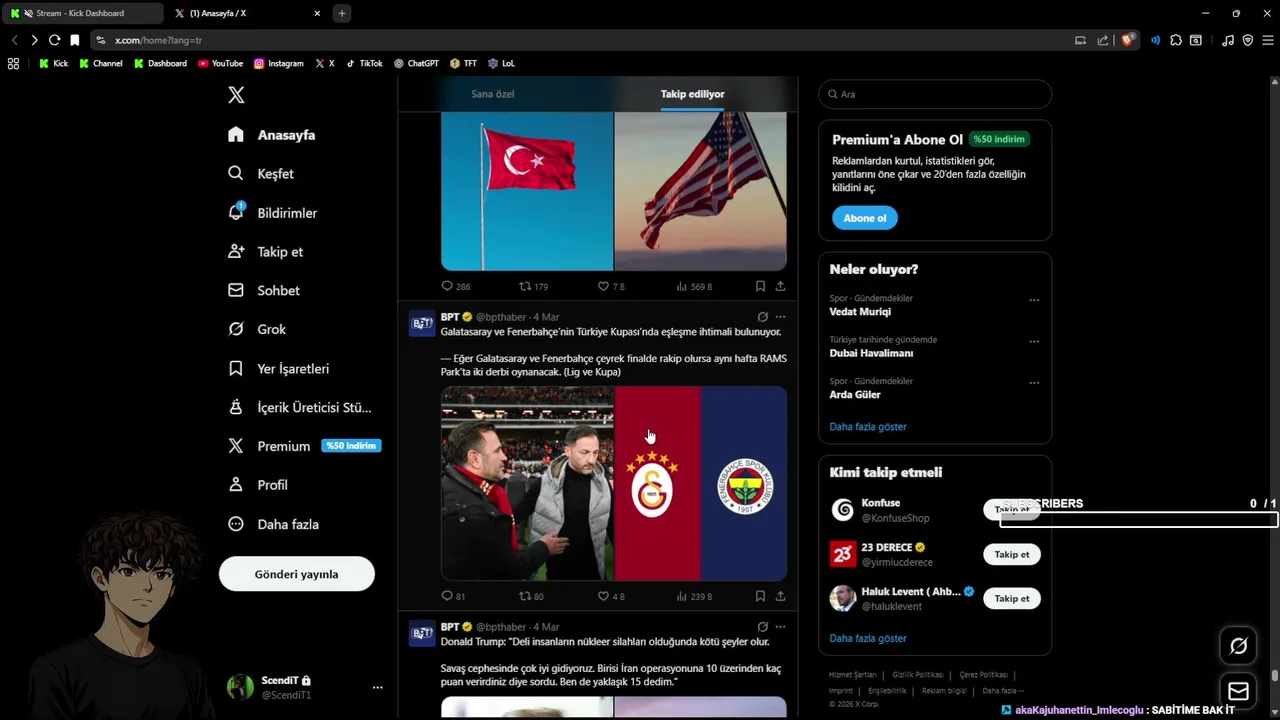Like the flags post with 7 B likes
This screenshot has width=1280, height=720.
pyautogui.click(x=611, y=286)
